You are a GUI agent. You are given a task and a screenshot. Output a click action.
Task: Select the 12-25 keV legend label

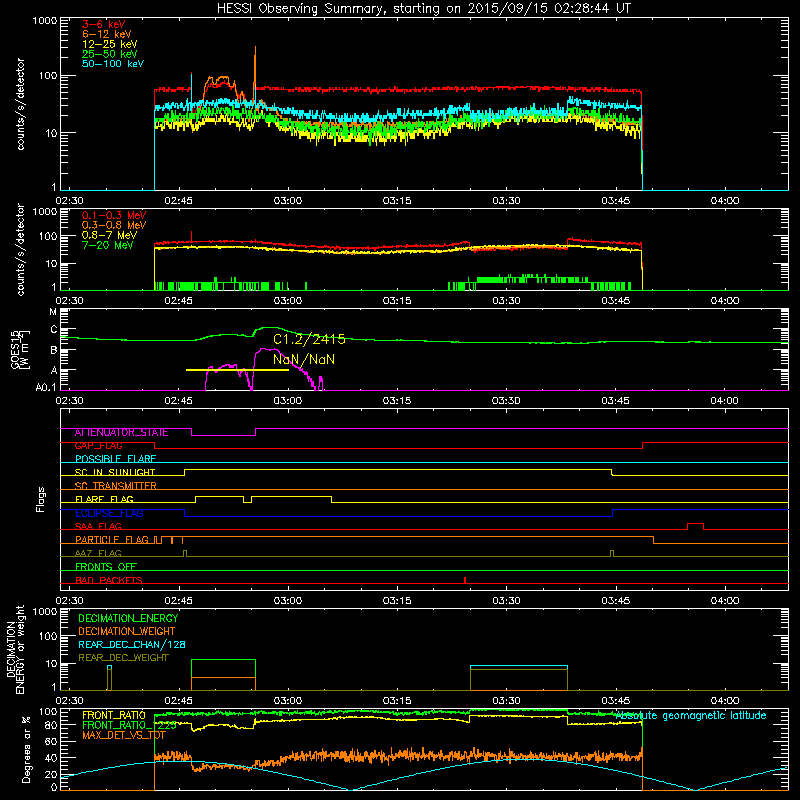click(x=110, y=44)
